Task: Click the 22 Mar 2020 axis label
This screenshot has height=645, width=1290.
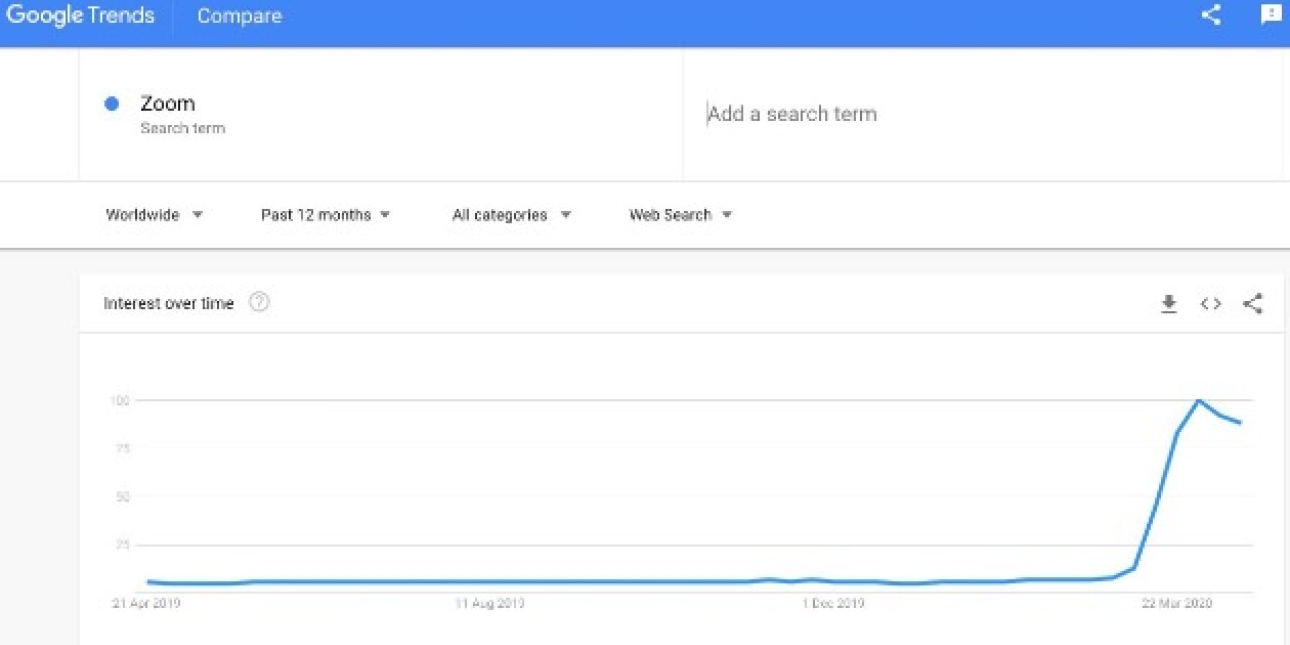Action: click(x=1177, y=604)
